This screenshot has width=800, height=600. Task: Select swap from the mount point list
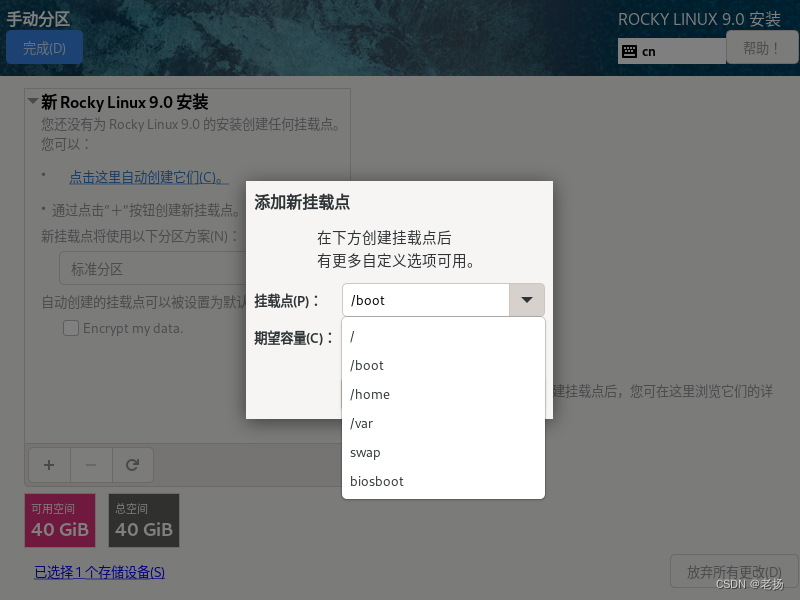(x=443, y=453)
